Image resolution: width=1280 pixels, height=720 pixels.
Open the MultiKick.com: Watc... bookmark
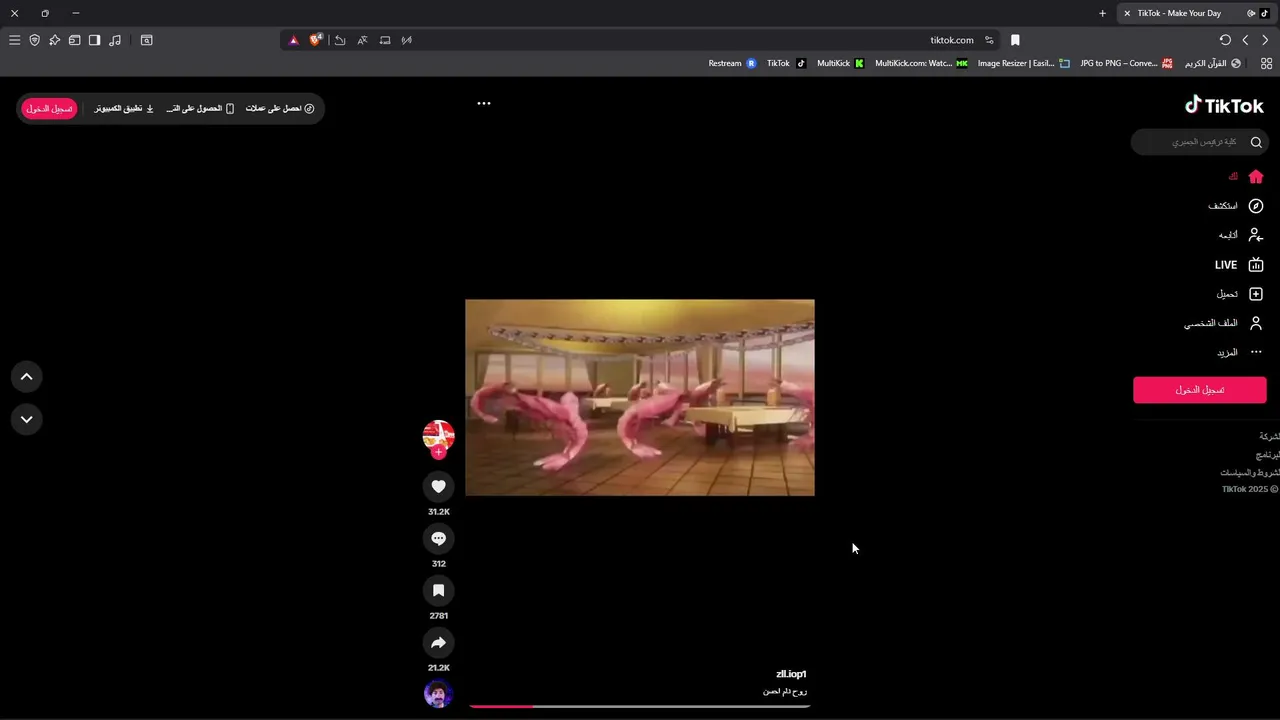(x=921, y=63)
